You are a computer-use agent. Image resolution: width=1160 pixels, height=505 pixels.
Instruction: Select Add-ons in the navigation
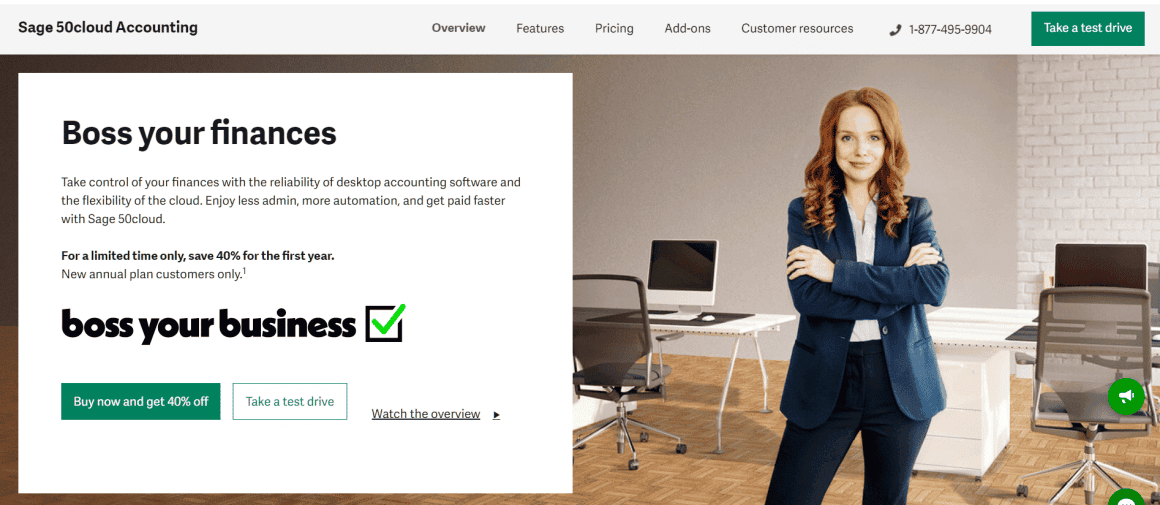pyautogui.click(x=687, y=29)
